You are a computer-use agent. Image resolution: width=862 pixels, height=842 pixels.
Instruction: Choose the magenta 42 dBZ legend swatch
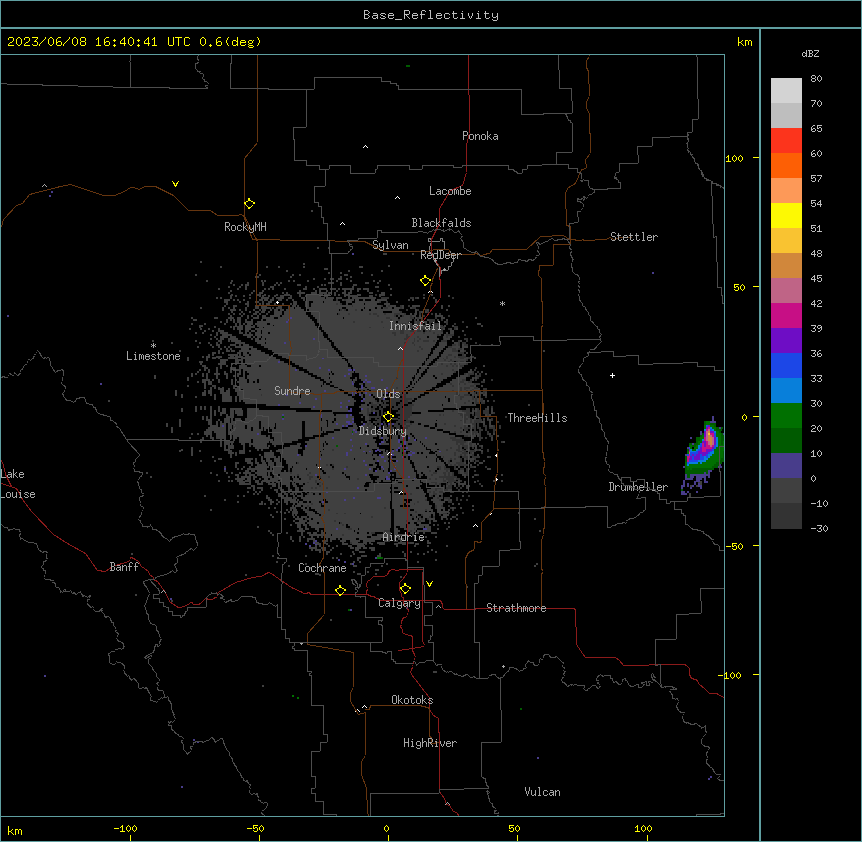[786, 315]
